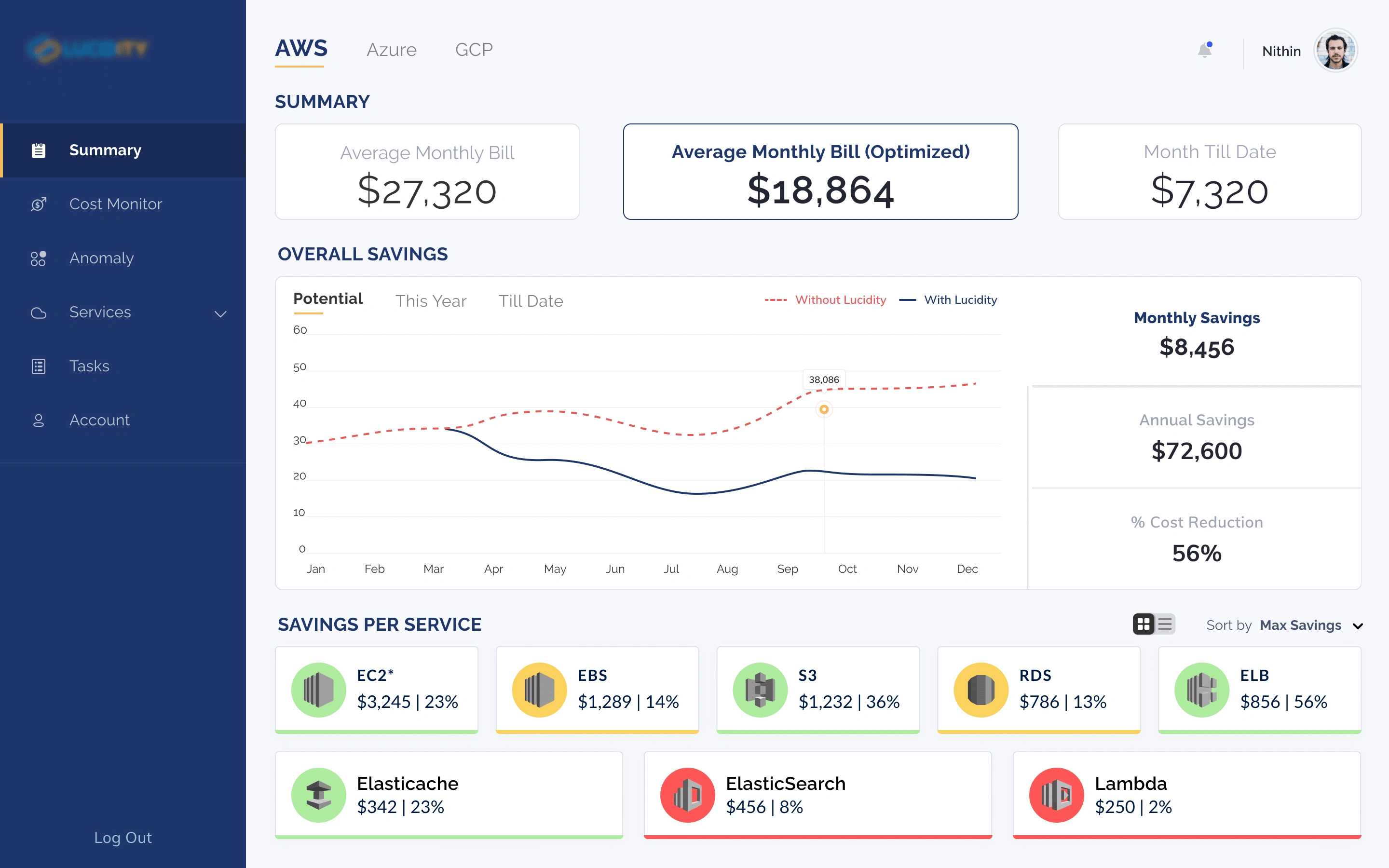Expand the Services submenu chevron

pos(220,313)
